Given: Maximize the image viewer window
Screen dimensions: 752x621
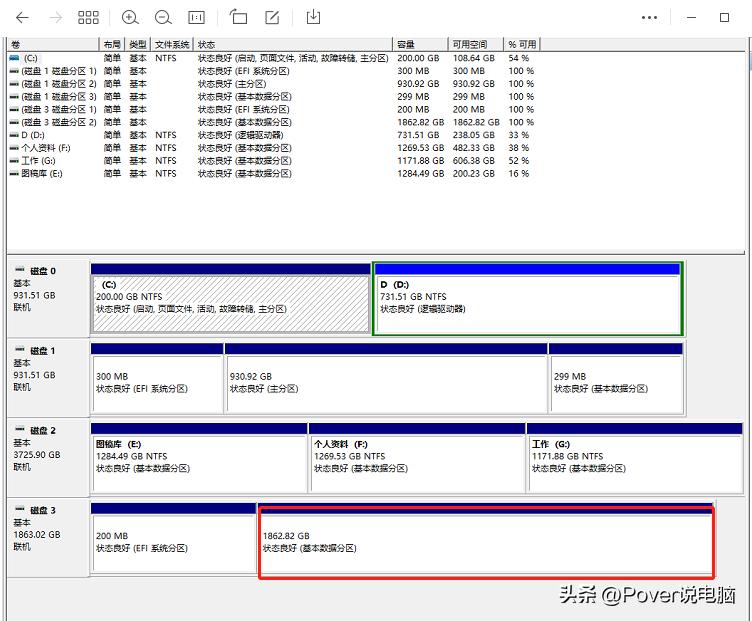Looking at the screenshot, I should pyautogui.click(x=724, y=17).
